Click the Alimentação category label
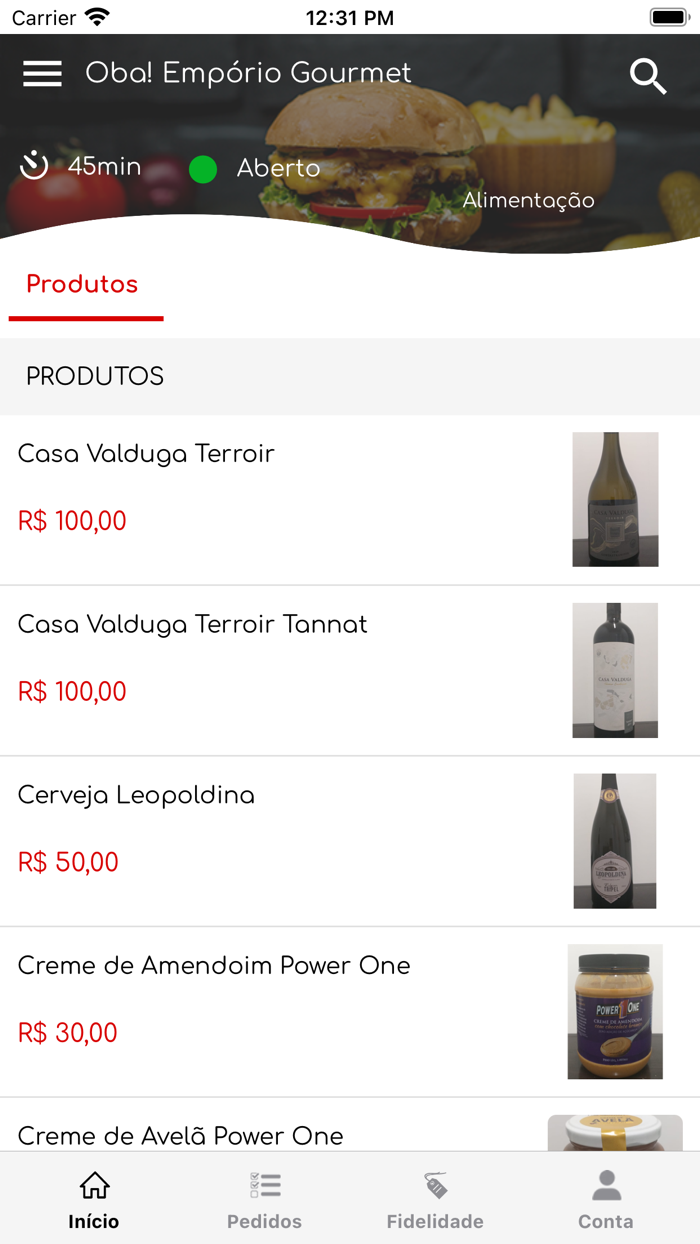 click(527, 200)
